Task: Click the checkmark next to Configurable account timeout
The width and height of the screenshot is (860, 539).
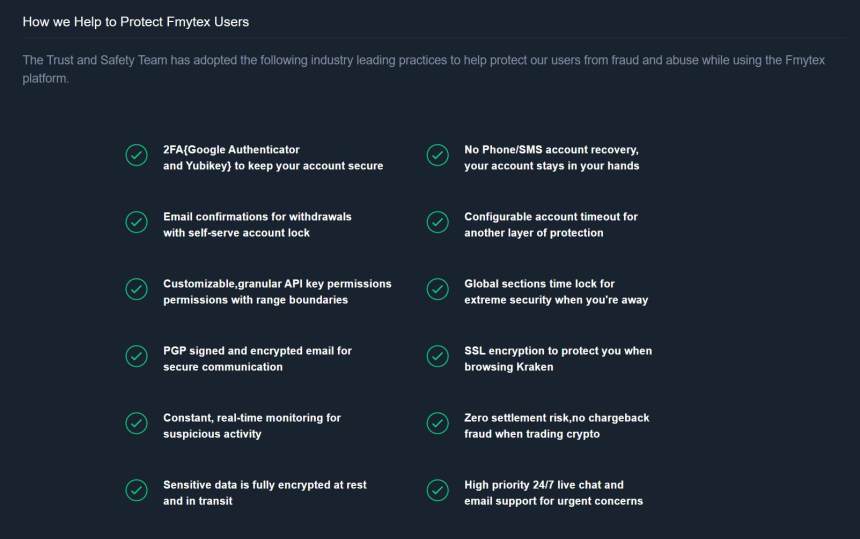Action: click(437, 222)
